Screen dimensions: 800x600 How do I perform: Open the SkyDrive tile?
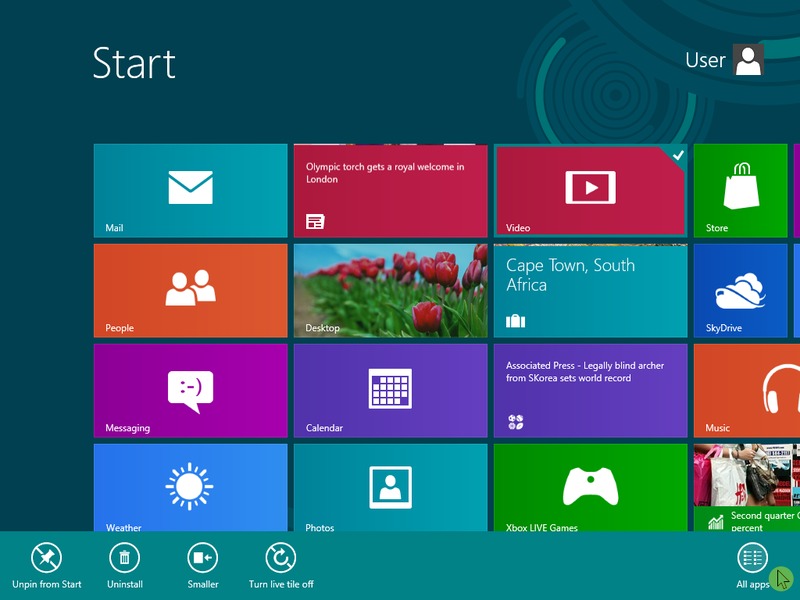[740, 290]
